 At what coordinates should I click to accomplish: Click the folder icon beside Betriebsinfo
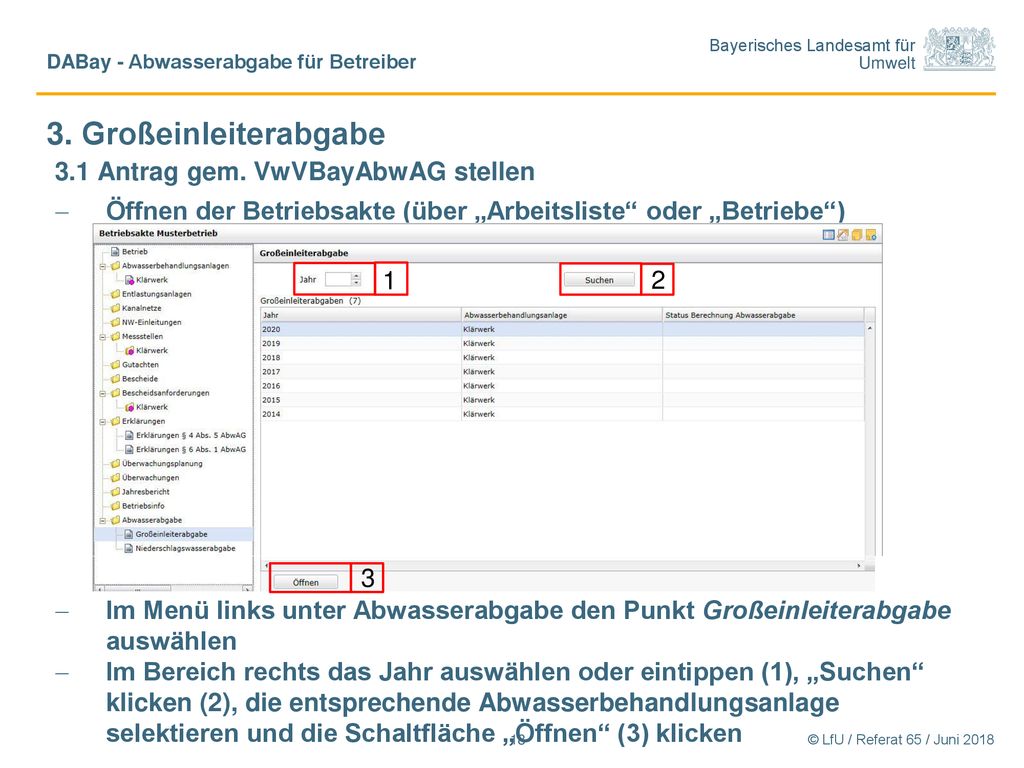coord(115,506)
